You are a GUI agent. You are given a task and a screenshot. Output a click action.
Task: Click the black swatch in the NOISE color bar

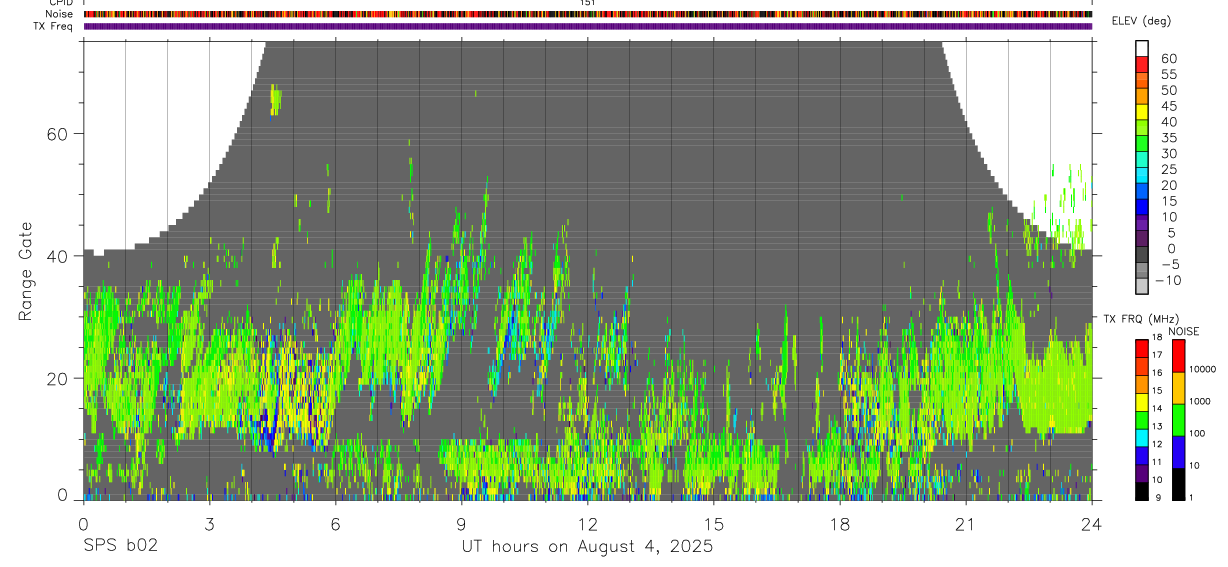pyautogui.click(x=1179, y=484)
